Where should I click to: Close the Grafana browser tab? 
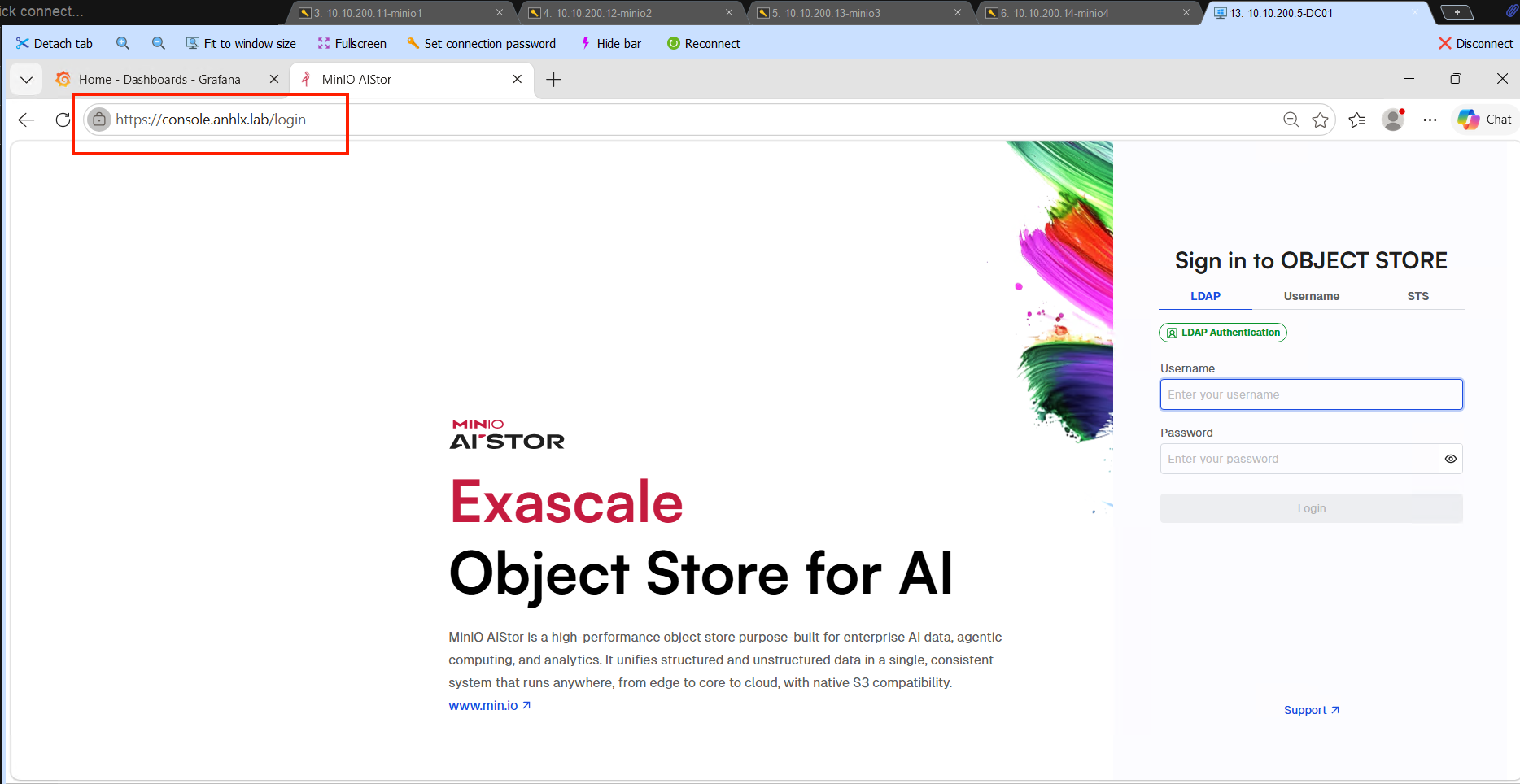274,80
